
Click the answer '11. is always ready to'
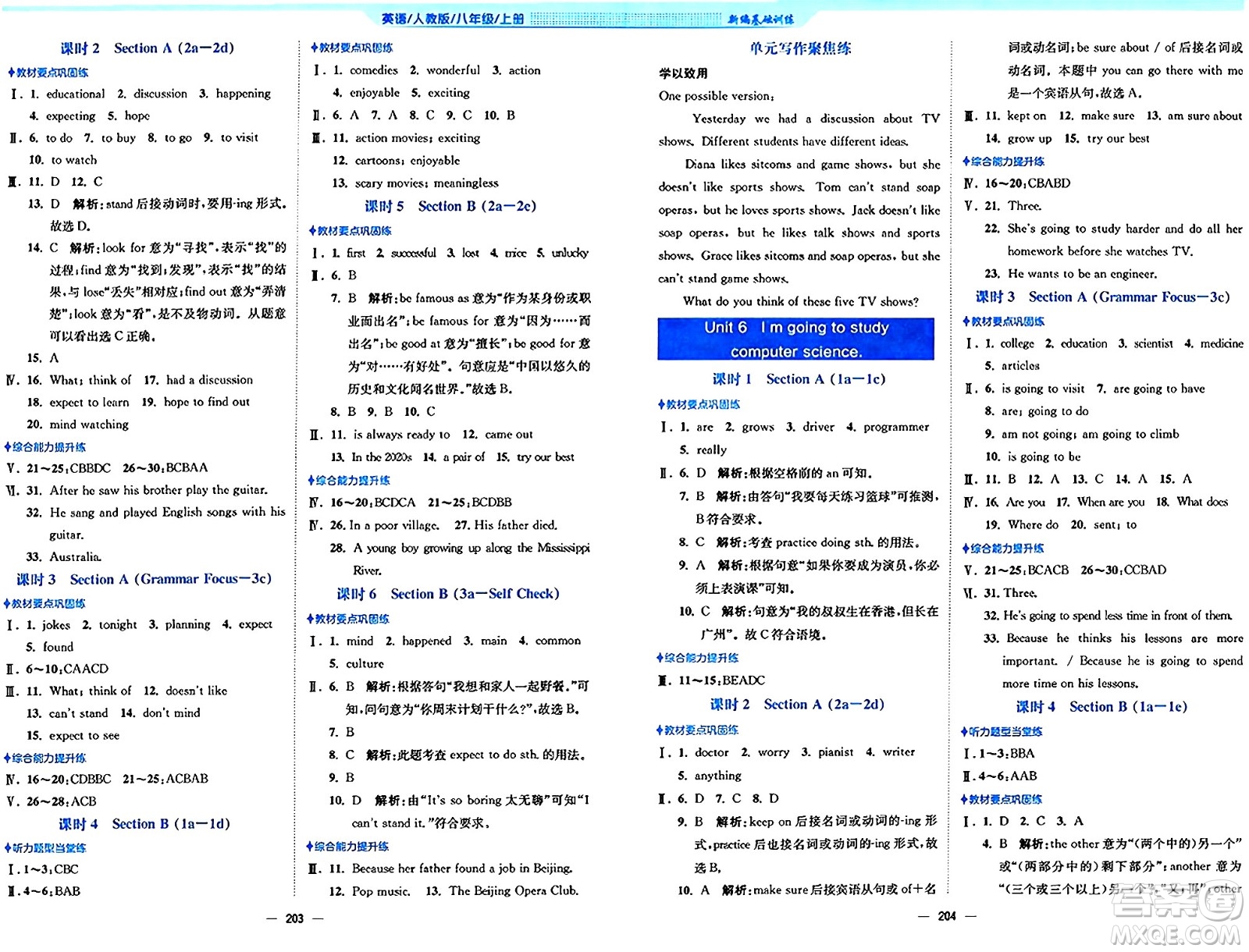pyautogui.click(x=390, y=435)
